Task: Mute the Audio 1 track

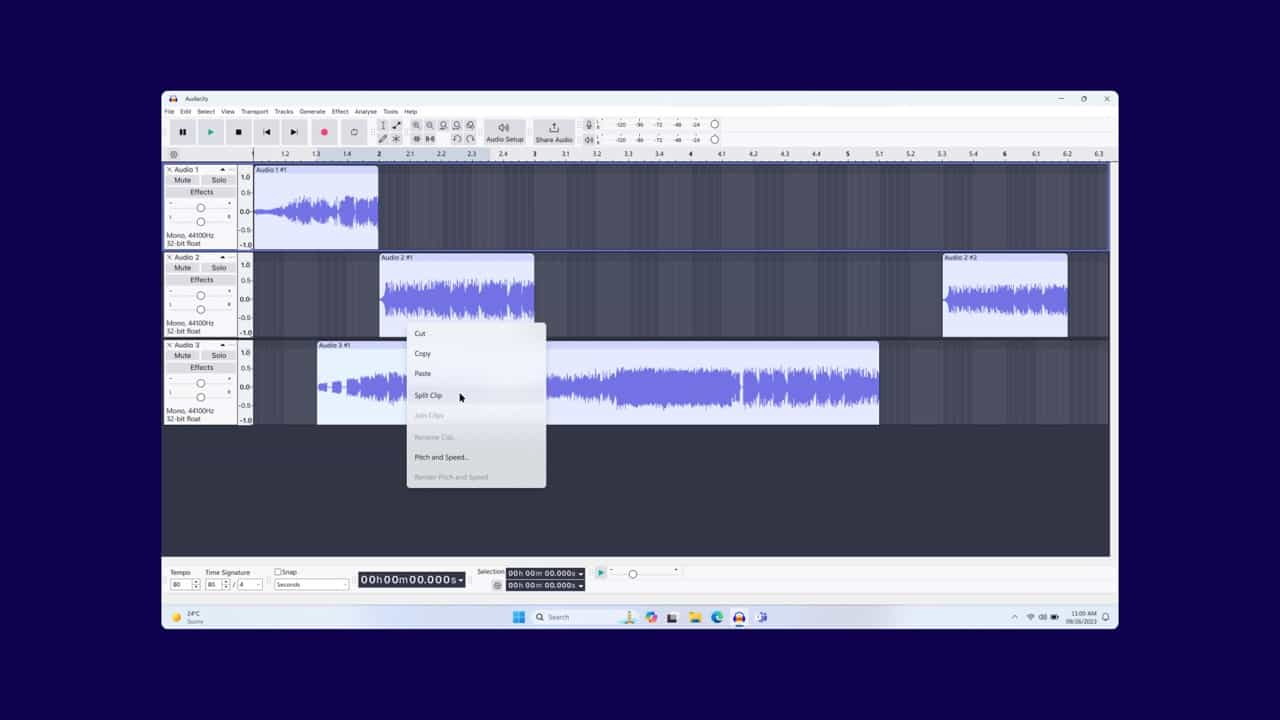Action: tap(182, 180)
